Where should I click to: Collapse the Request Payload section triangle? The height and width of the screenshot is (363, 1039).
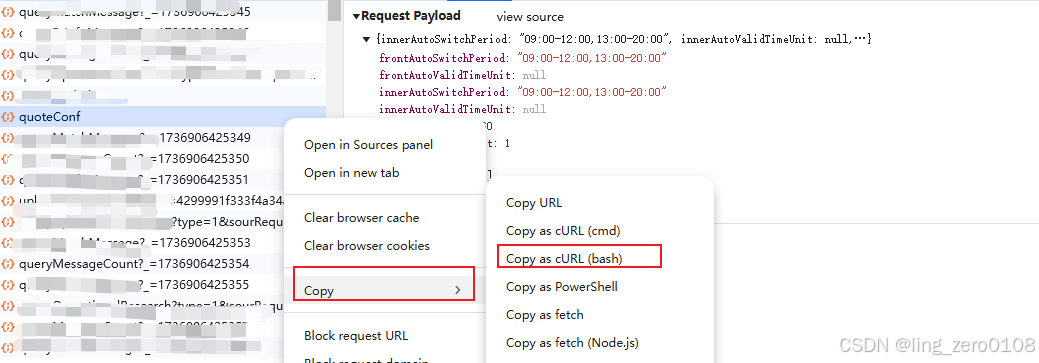click(x=356, y=17)
